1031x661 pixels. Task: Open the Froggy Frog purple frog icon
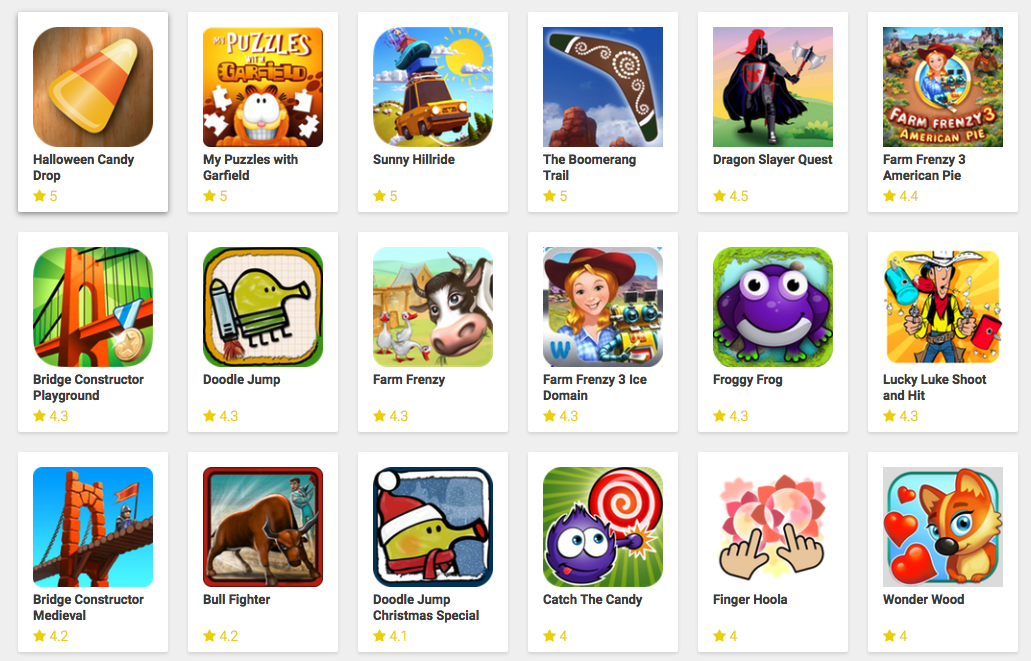tap(773, 307)
